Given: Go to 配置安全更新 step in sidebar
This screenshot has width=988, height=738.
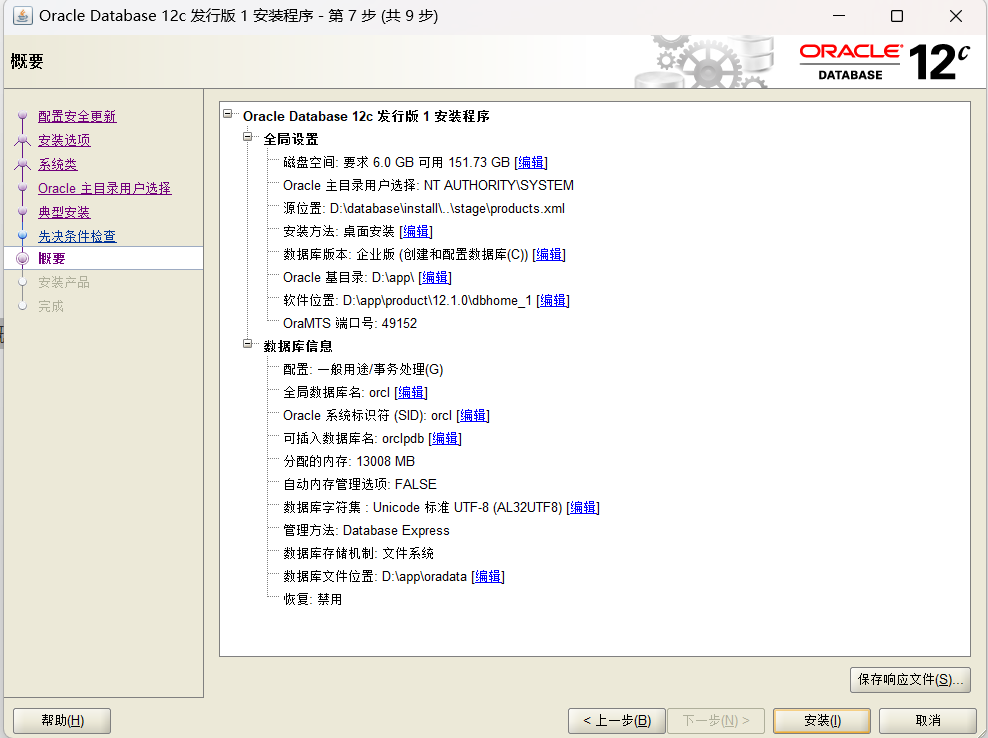Looking at the screenshot, I should [77, 117].
